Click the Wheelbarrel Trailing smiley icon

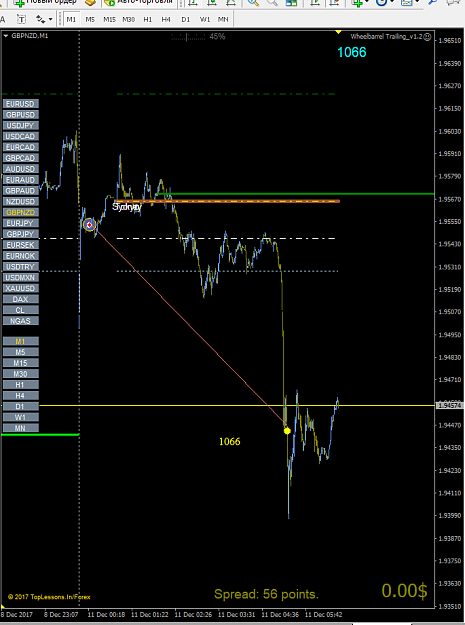click(427, 37)
